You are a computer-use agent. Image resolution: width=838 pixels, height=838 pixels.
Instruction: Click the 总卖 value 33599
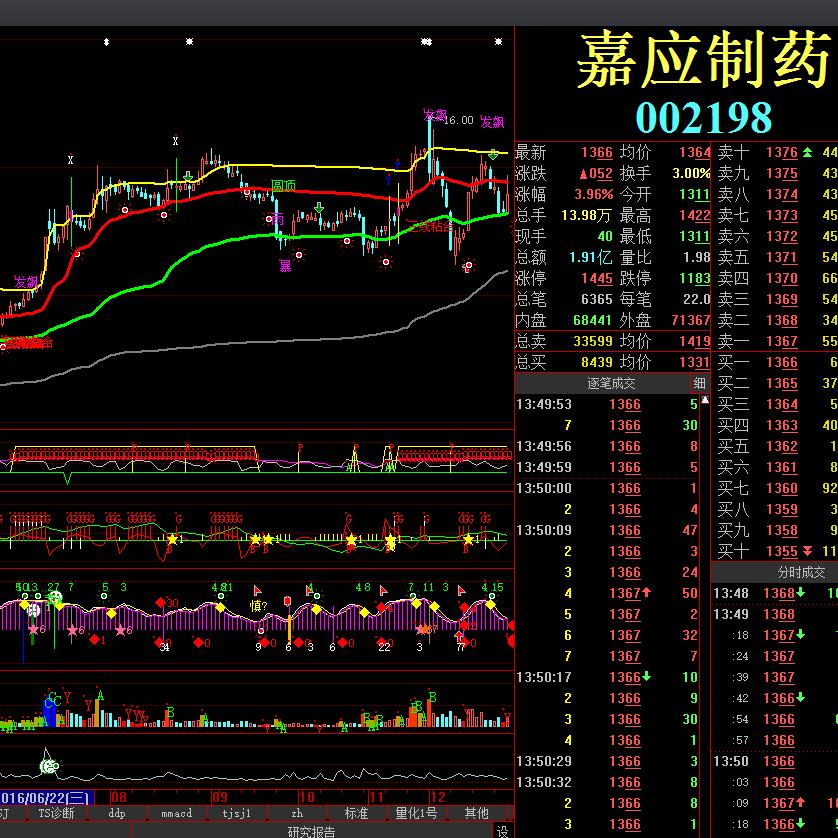(592, 342)
